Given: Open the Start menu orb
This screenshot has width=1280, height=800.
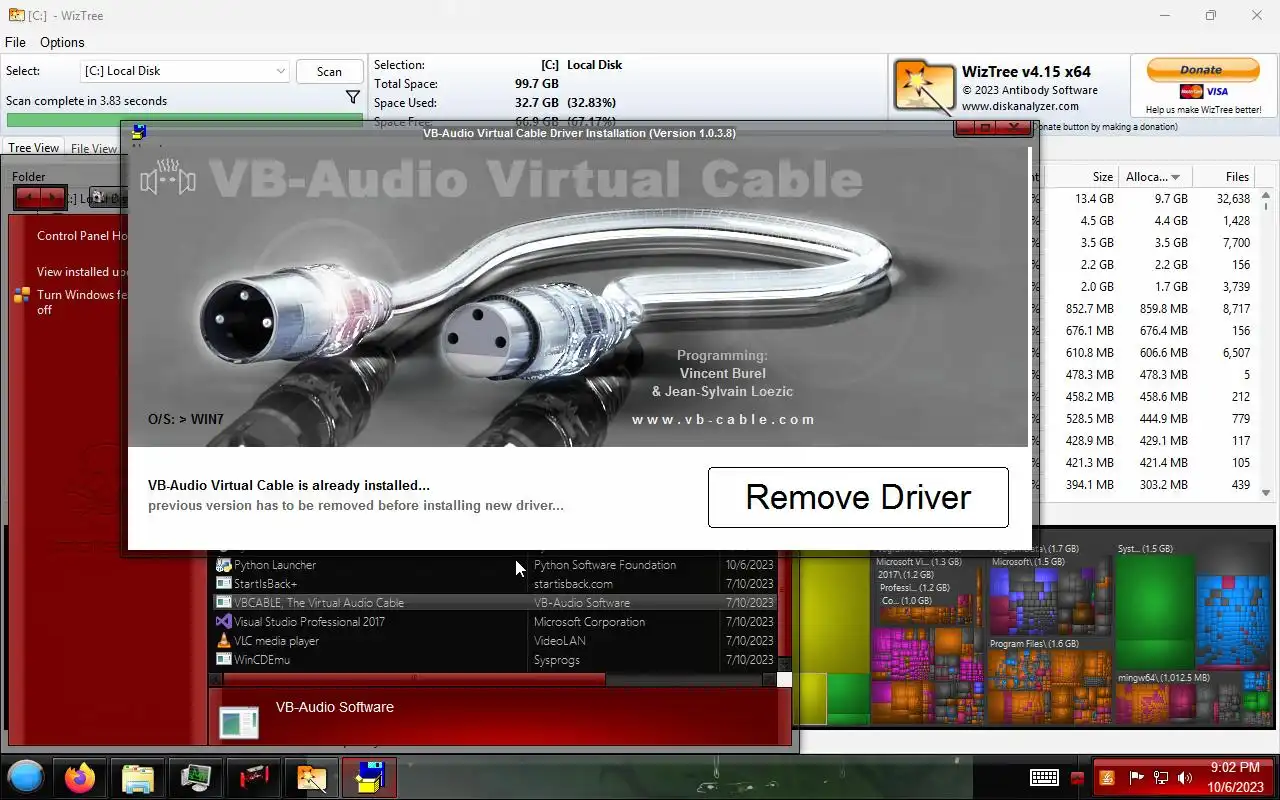Looking at the screenshot, I should coord(26,777).
